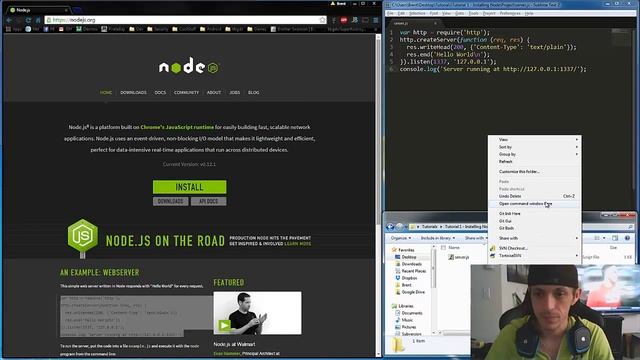This screenshot has height=360, width=640.
Task: Expand the Sort by submenu
Action: tap(534, 147)
